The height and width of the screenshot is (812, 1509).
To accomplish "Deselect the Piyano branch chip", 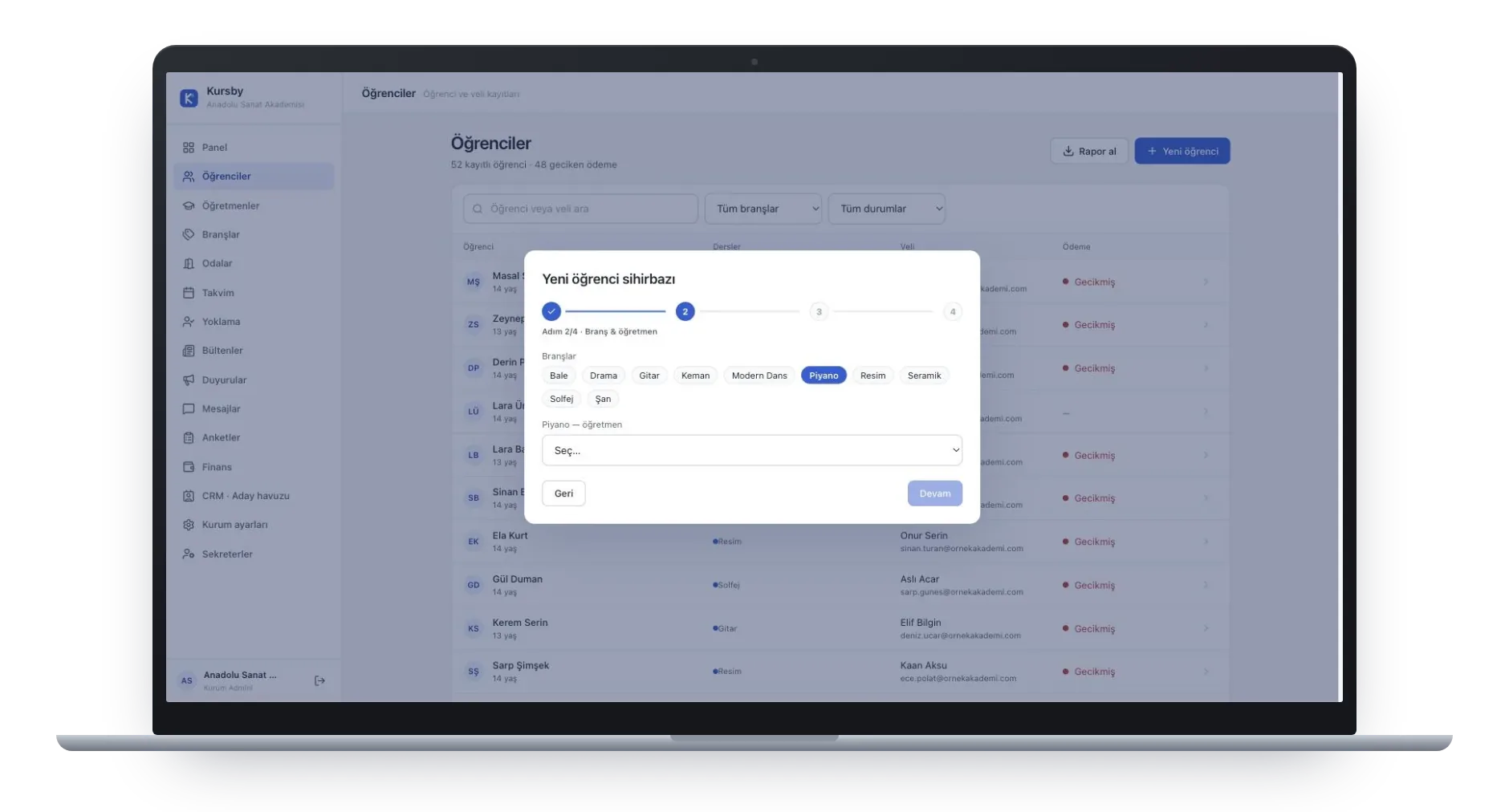I will pyautogui.click(x=824, y=376).
